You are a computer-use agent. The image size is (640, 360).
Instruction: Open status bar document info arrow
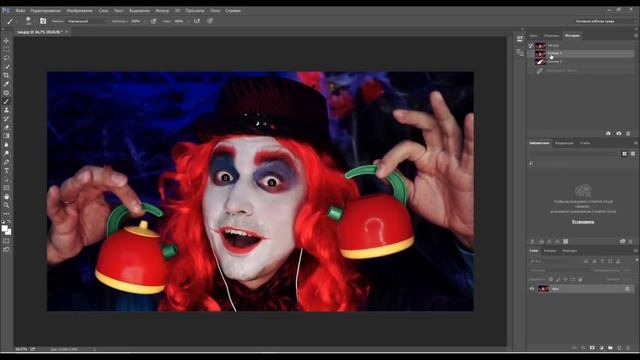click(x=95, y=349)
